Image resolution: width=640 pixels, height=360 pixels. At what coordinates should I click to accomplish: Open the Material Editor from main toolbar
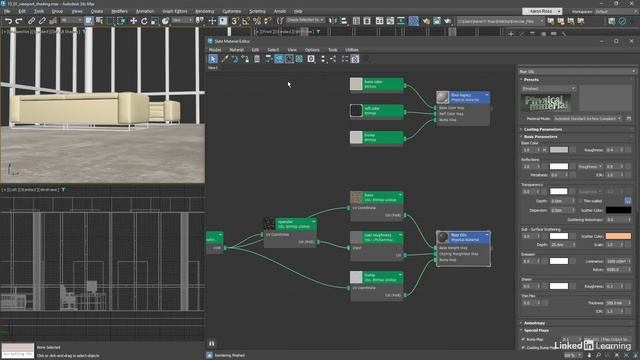coord(414,21)
